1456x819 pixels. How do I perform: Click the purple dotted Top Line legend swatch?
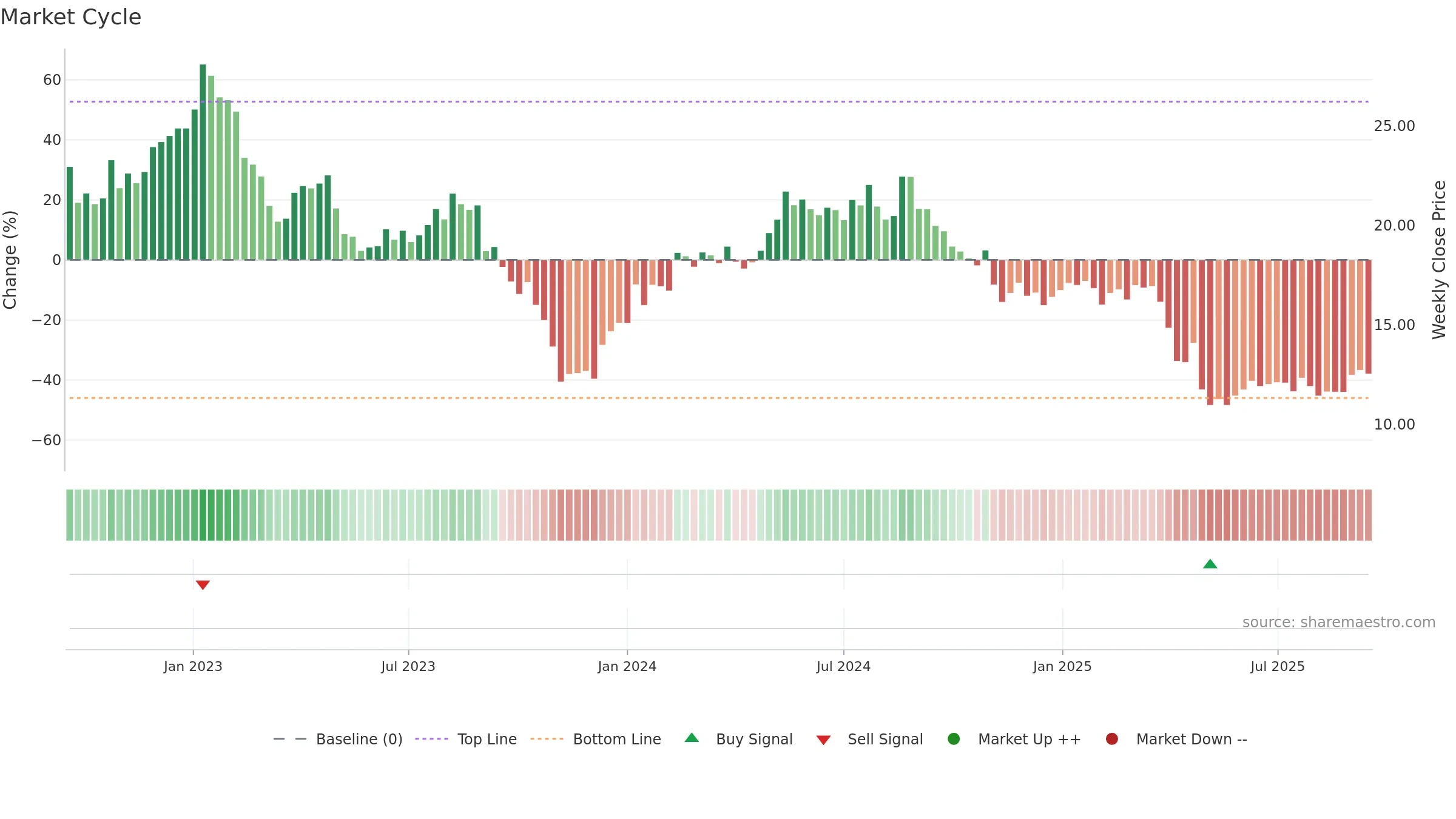tap(431, 739)
